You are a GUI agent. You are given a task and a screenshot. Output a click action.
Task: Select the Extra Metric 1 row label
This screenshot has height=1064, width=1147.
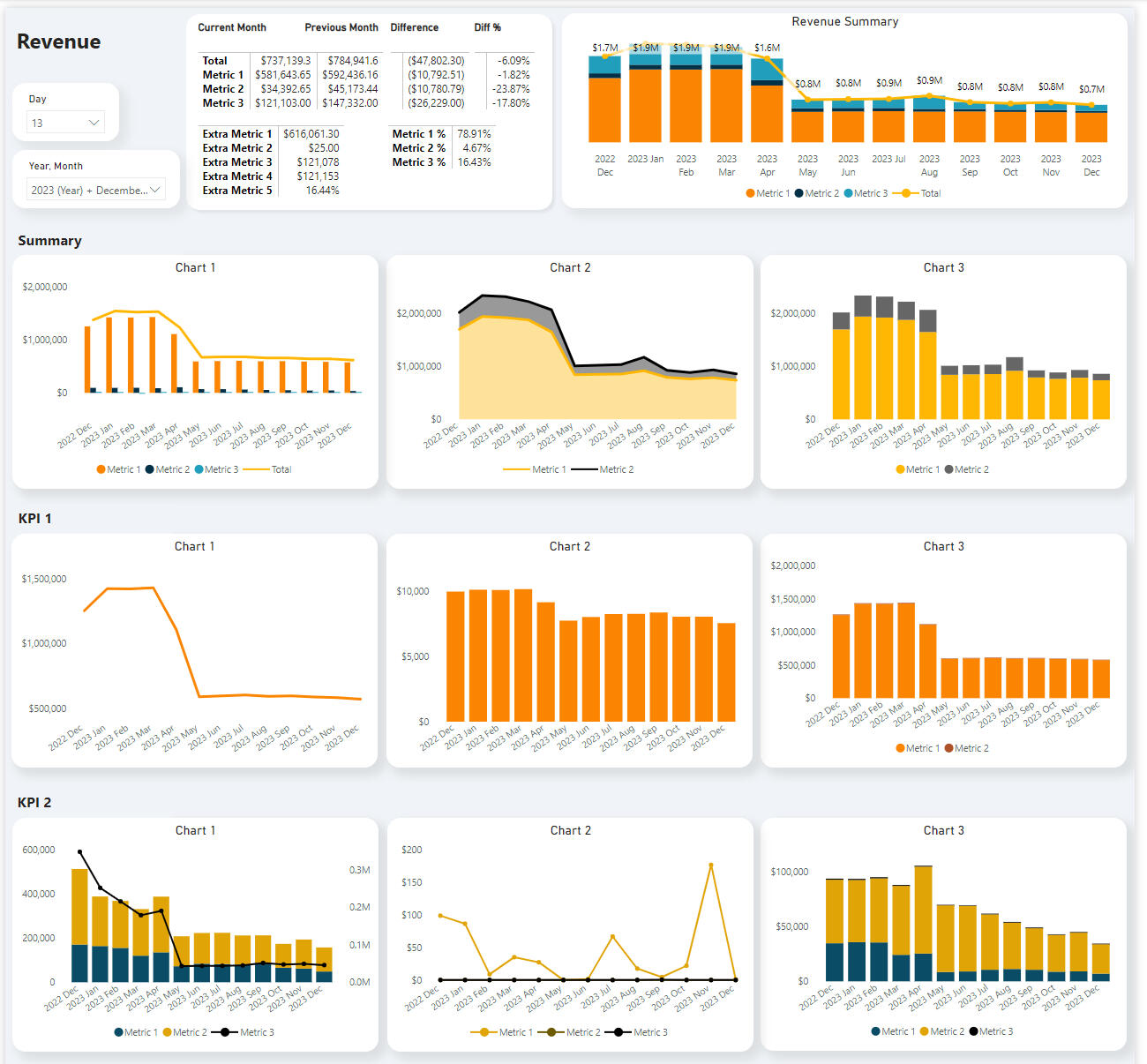(236, 134)
